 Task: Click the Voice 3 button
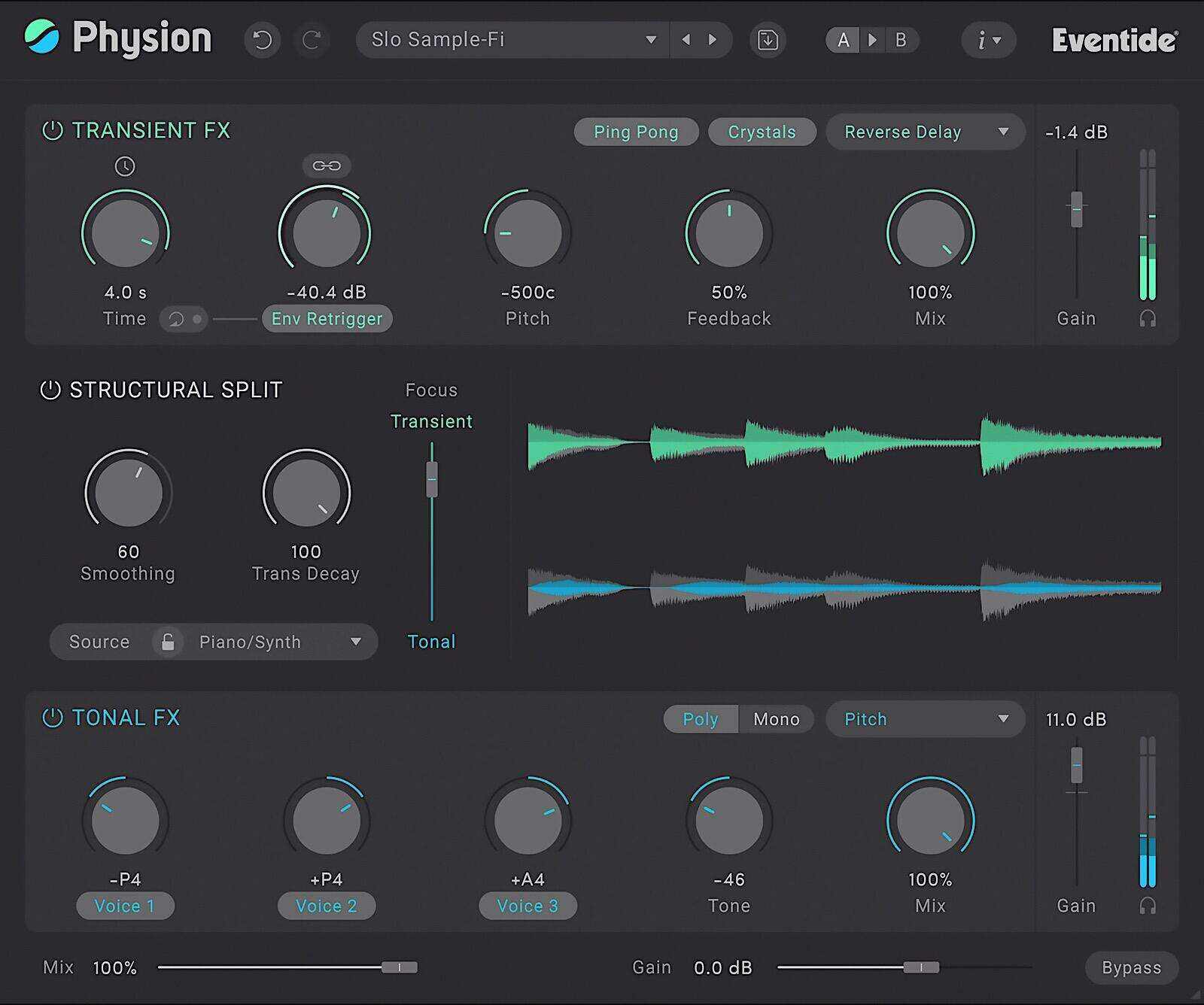(528, 906)
